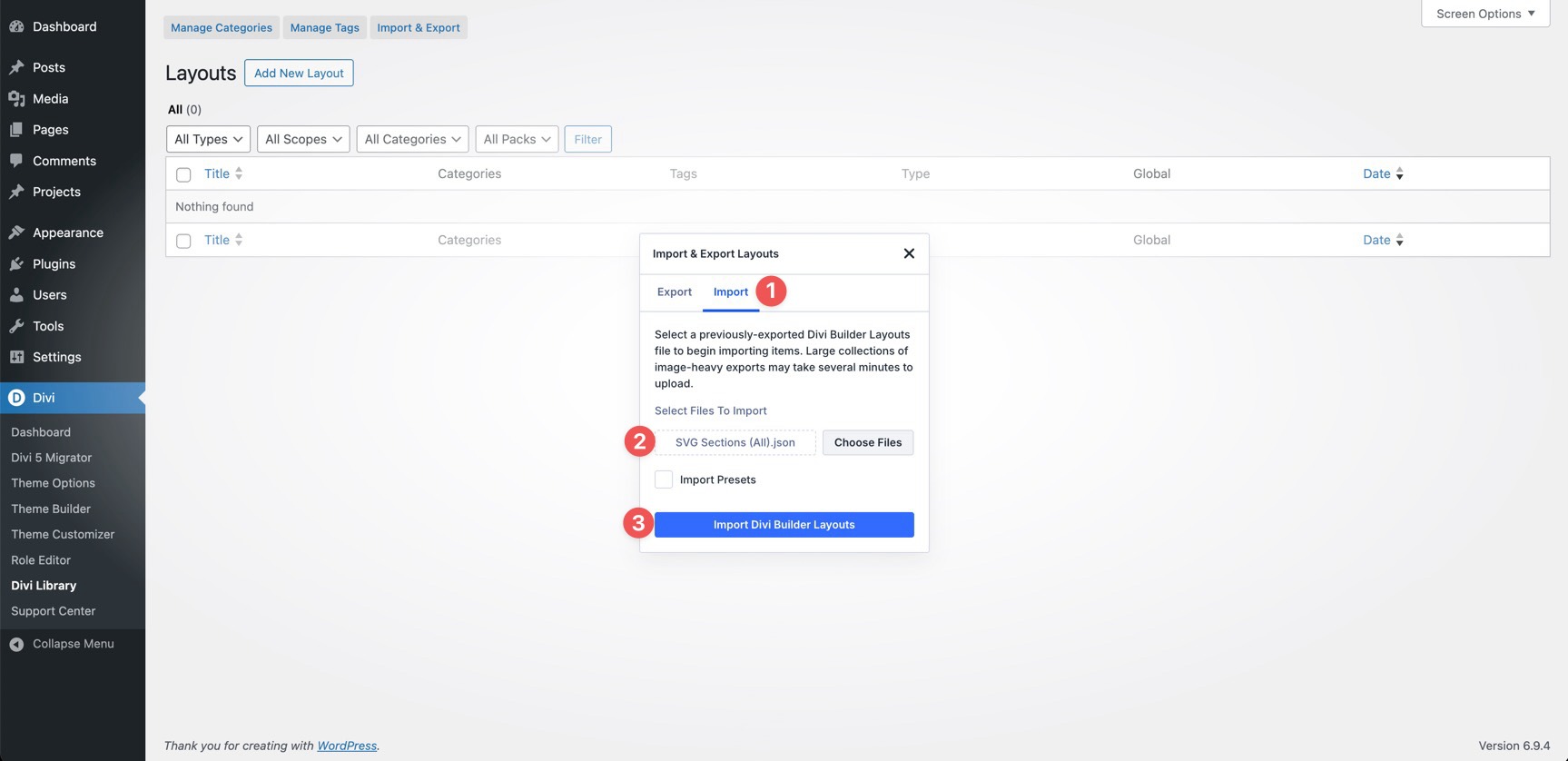Click Import Divi Builder Layouts button
Viewport: 1568px width, 761px height.
pos(784,525)
